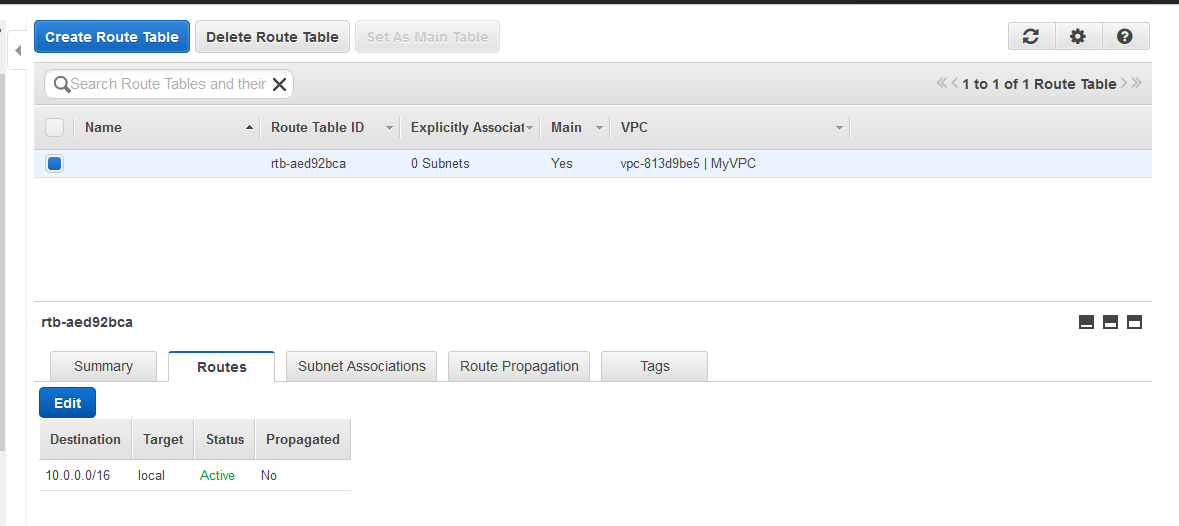Go to last page double-right arrow
Screen dimensions: 1179x526
tap(1136, 83)
